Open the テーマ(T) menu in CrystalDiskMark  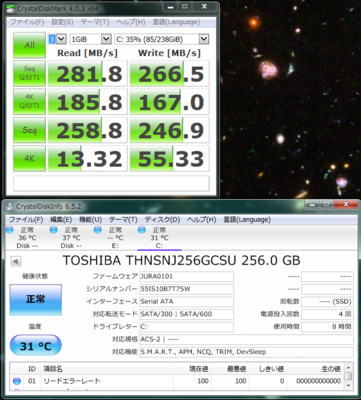point(95,22)
